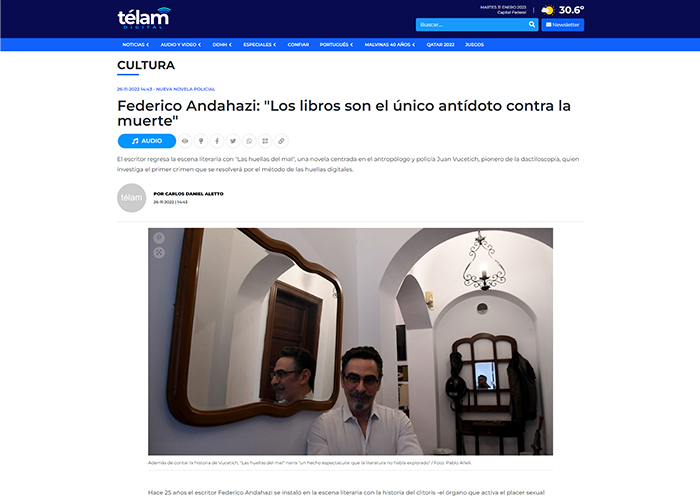Expand the Noticias menu
This screenshot has height=500, width=700.
[x=136, y=45]
